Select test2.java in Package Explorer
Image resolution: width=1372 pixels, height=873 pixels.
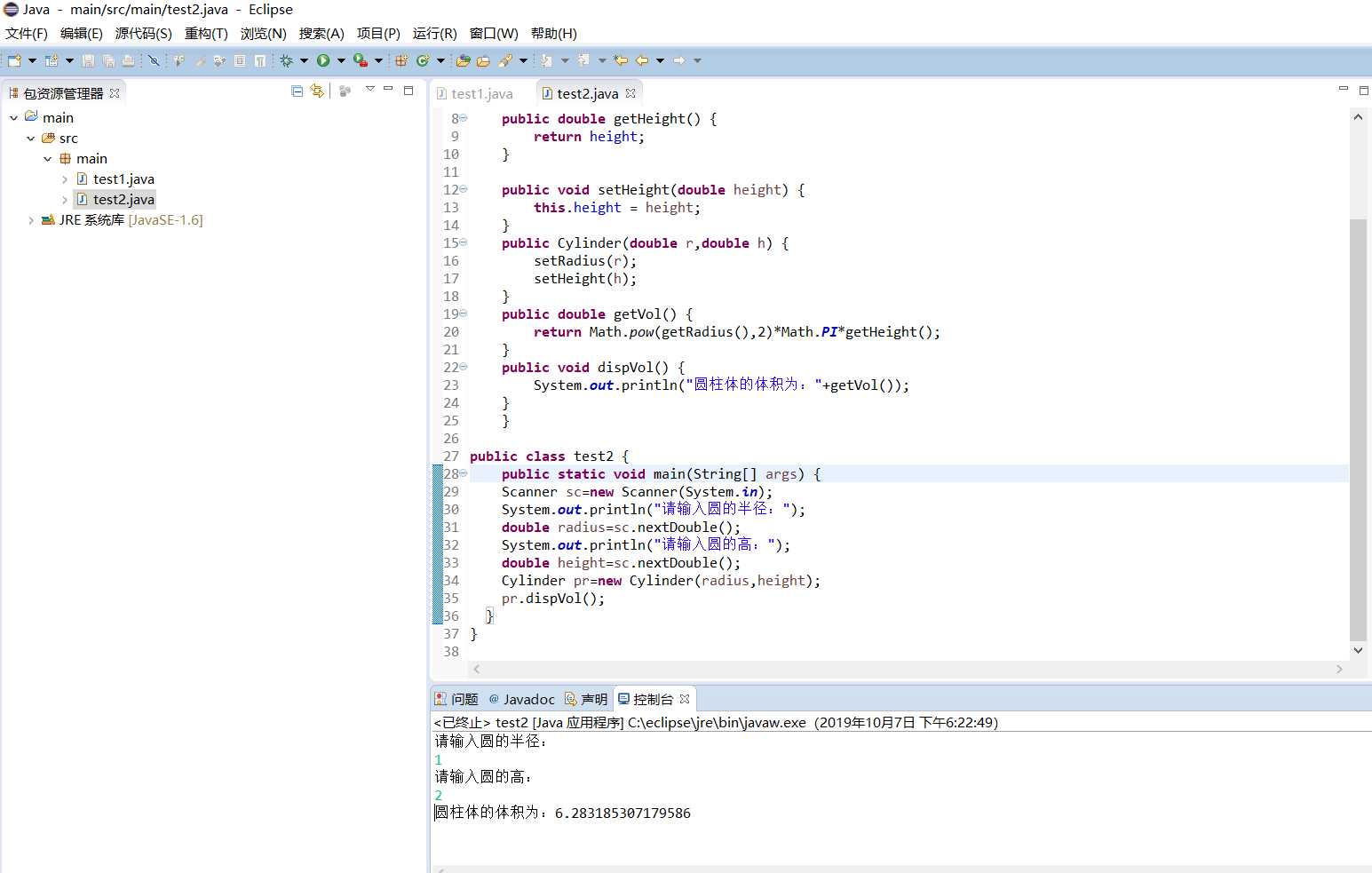(x=115, y=199)
